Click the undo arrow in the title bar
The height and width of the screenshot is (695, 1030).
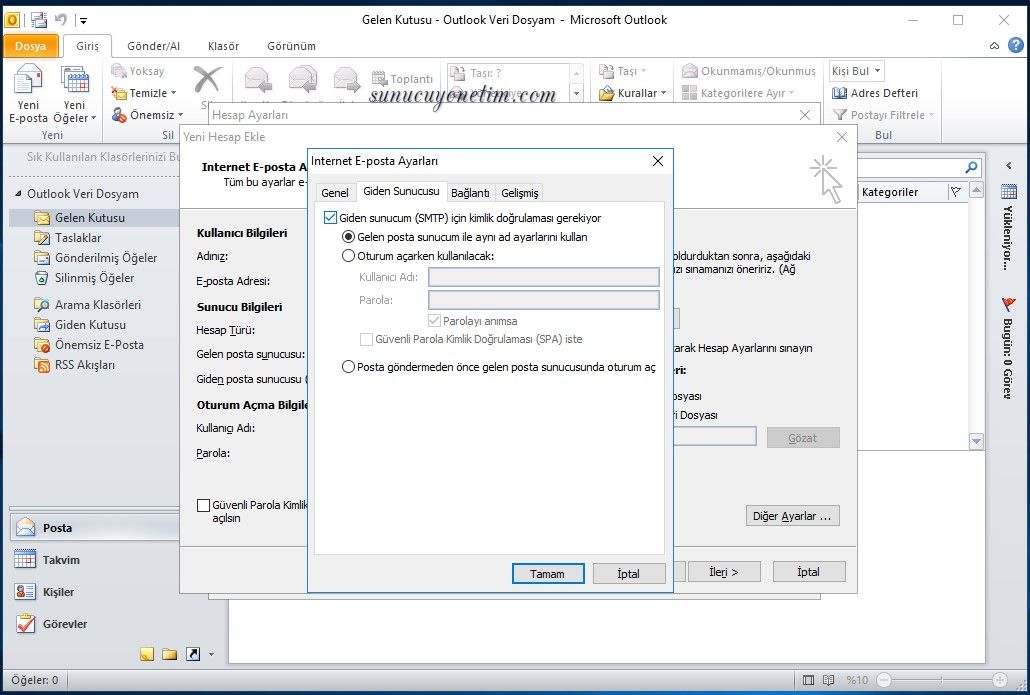coord(60,20)
